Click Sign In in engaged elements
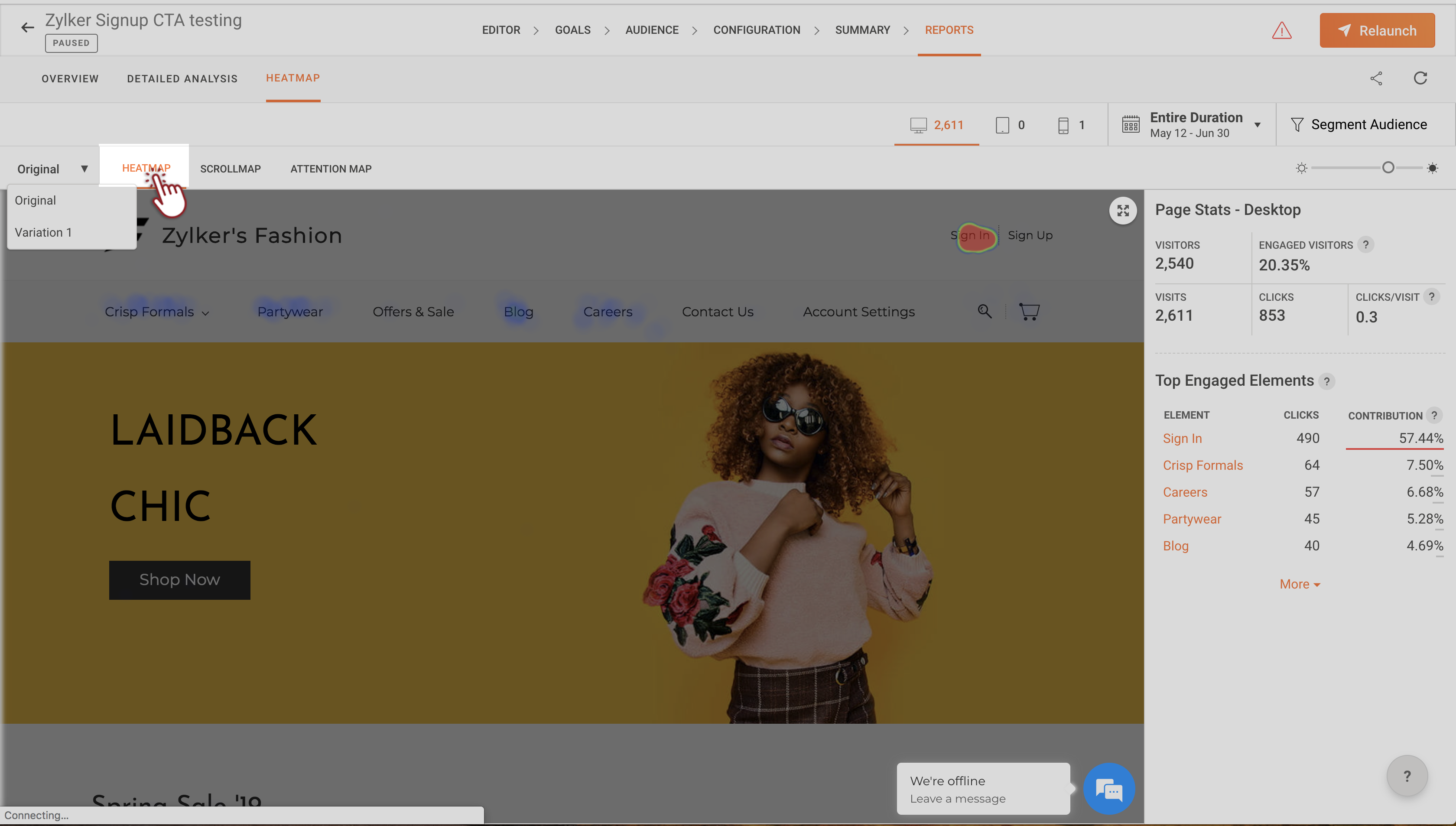 point(1182,439)
